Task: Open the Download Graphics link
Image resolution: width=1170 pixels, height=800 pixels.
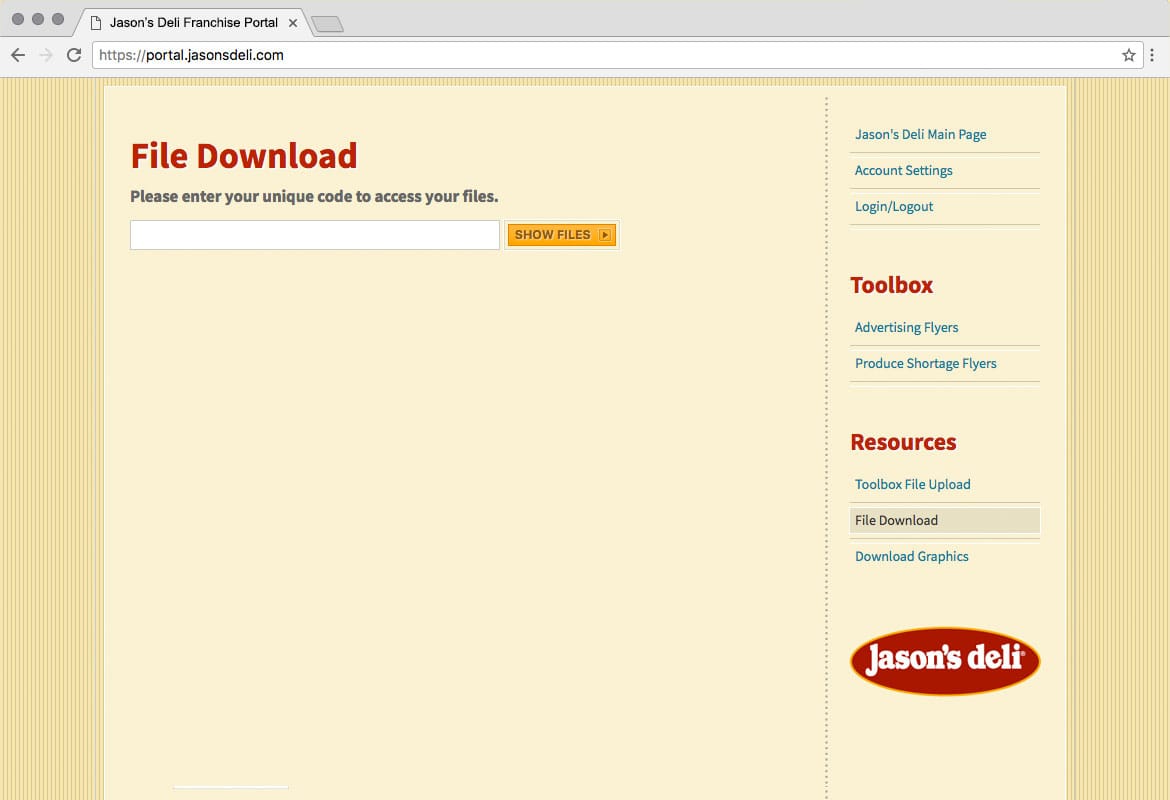Action: click(x=911, y=556)
